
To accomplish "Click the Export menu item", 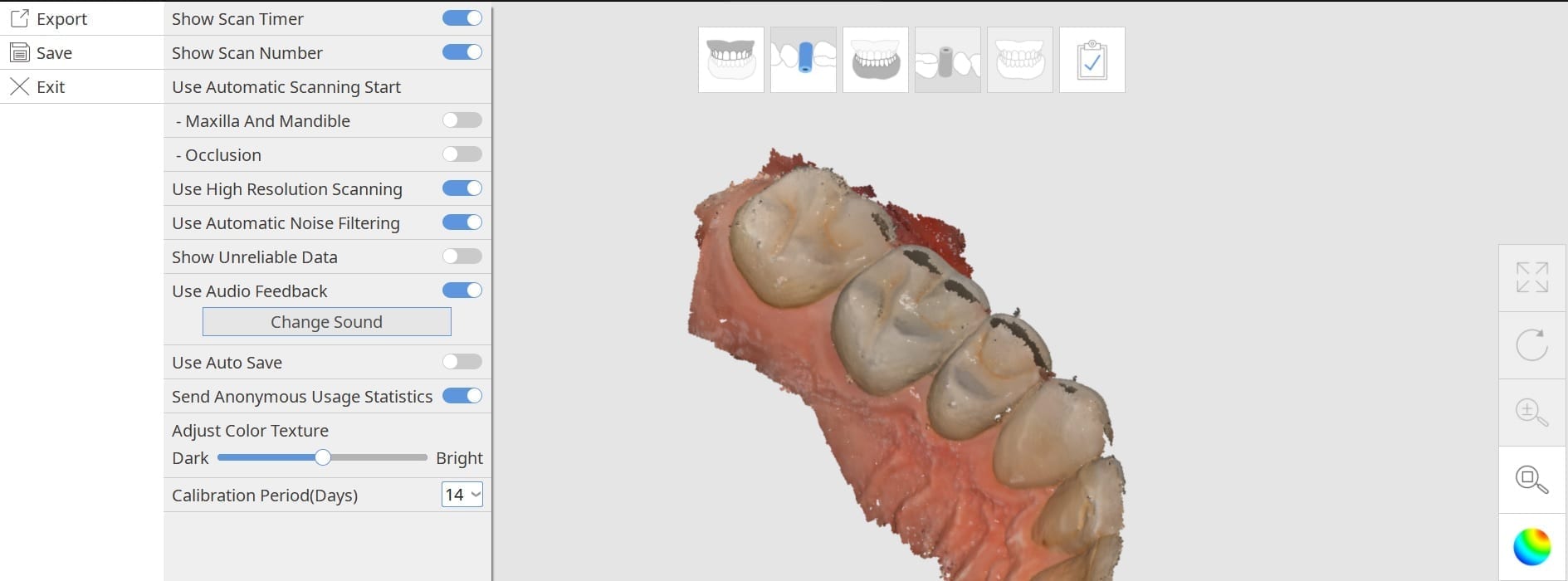I will coord(61,18).
